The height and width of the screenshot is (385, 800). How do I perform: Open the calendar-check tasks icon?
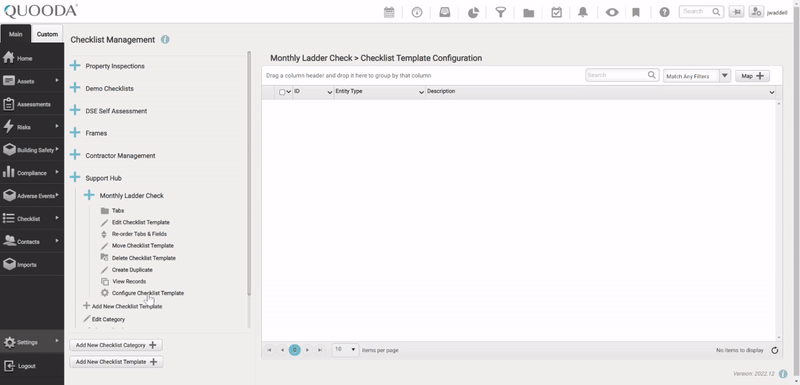coord(557,12)
